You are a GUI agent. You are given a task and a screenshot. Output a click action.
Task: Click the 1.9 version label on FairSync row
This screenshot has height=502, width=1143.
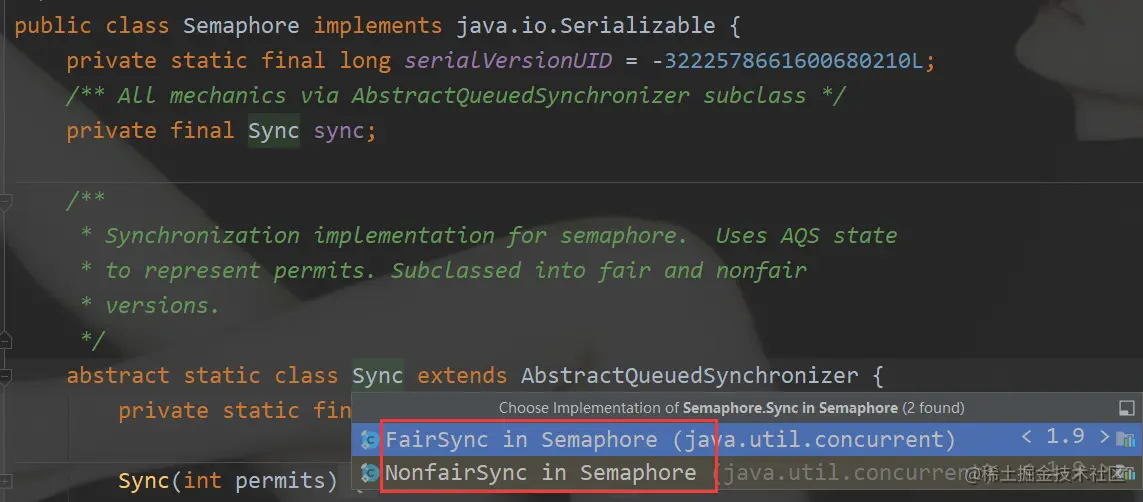click(1066, 438)
